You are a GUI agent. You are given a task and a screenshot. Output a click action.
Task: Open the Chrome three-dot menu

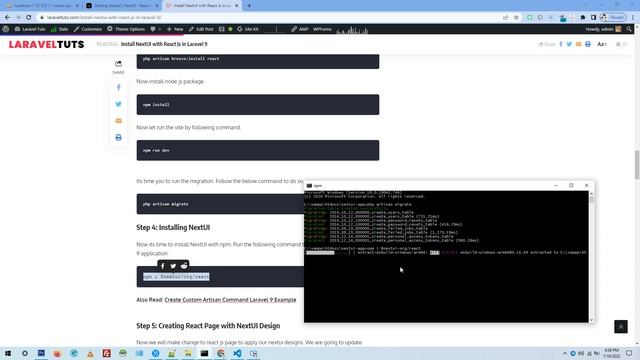point(633,18)
